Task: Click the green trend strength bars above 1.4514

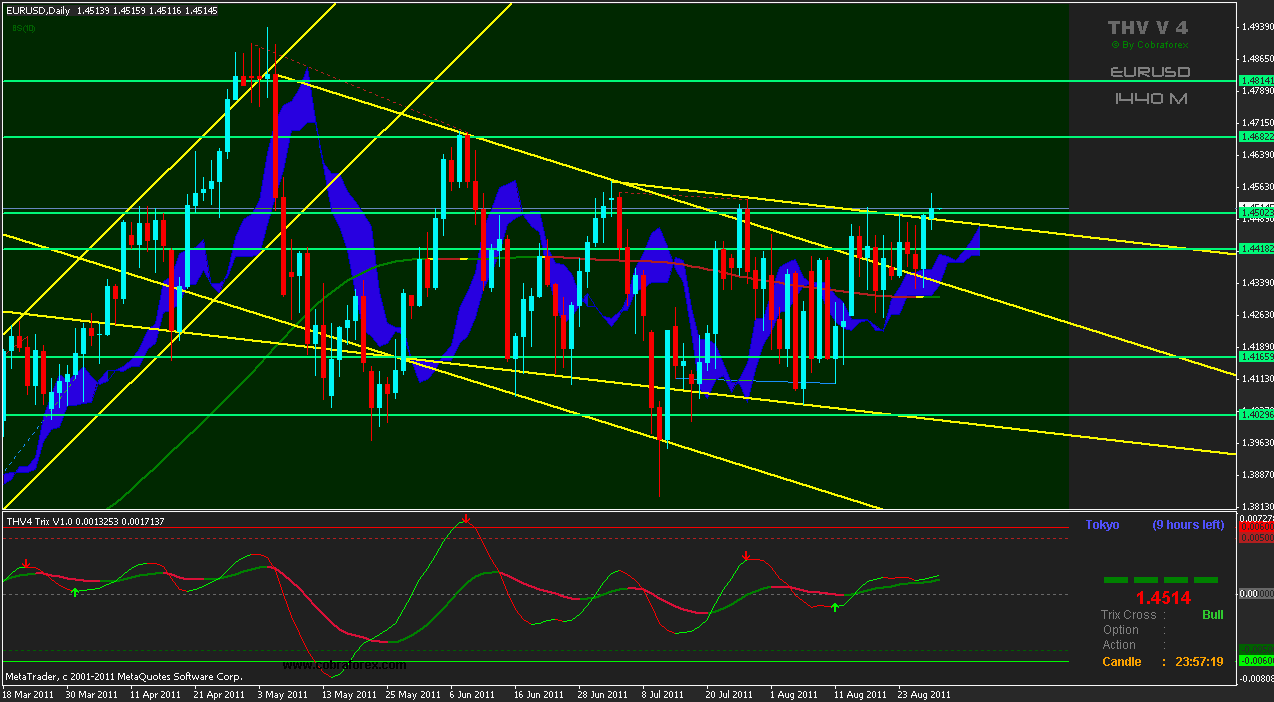Action: click(x=1160, y=579)
